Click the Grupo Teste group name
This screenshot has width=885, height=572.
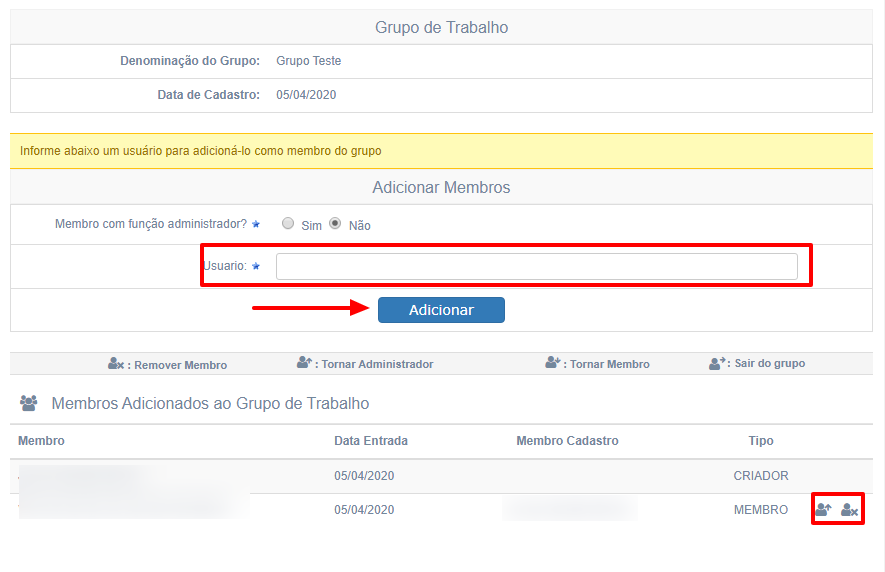pyautogui.click(x=308, y=61)
